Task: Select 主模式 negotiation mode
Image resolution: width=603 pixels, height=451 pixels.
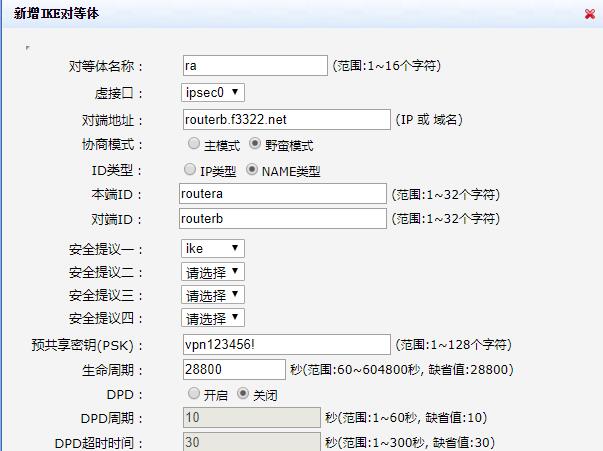Action: point(194,144)
